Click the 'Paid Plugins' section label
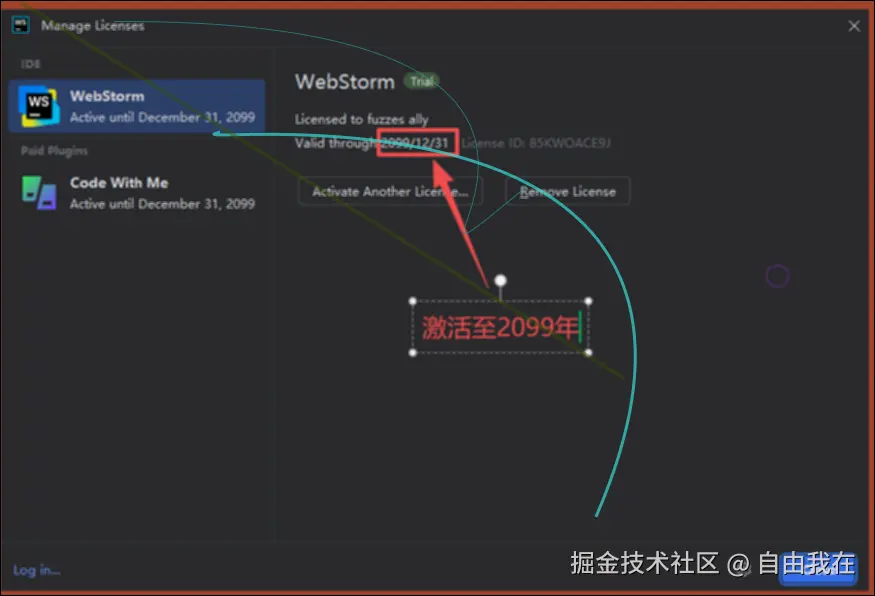 [54, 151]
